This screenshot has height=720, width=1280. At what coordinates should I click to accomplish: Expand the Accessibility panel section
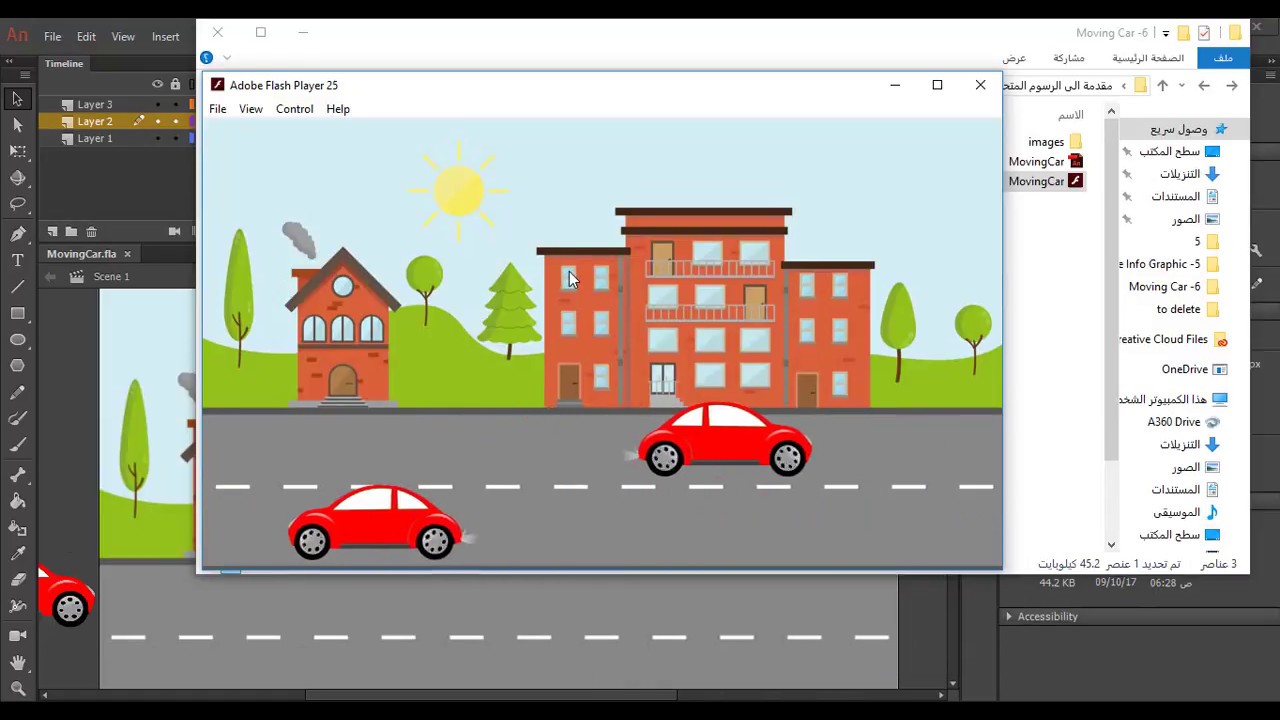(1008, 617)
